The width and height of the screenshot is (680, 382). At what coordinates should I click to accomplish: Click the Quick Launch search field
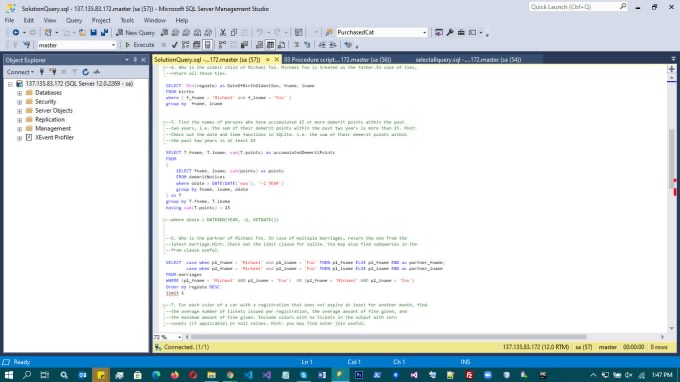pyautogui.click(x=574, y=7)
